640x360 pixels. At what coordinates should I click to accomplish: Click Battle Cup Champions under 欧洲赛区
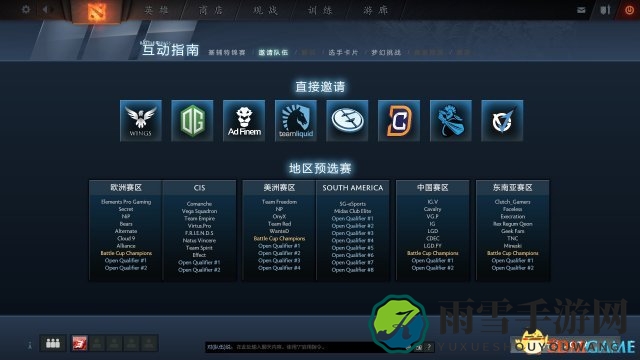click(x=126, y=253)
